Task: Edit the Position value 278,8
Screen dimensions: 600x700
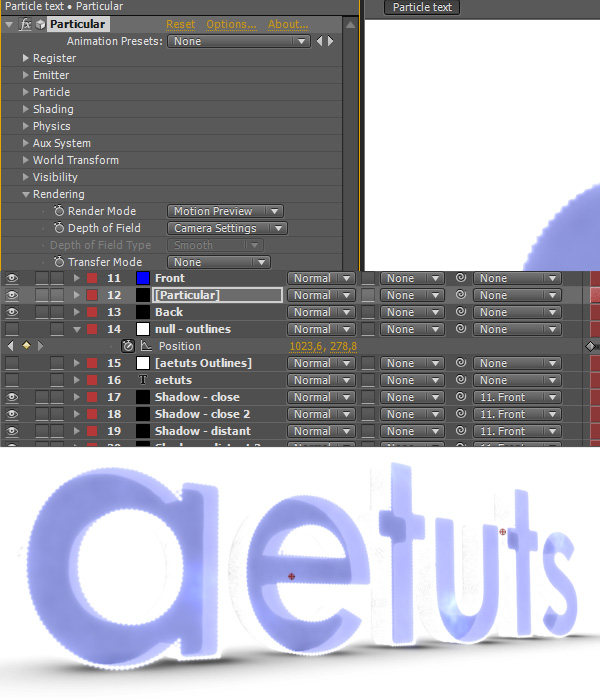Action: click(x=343, y=346)
